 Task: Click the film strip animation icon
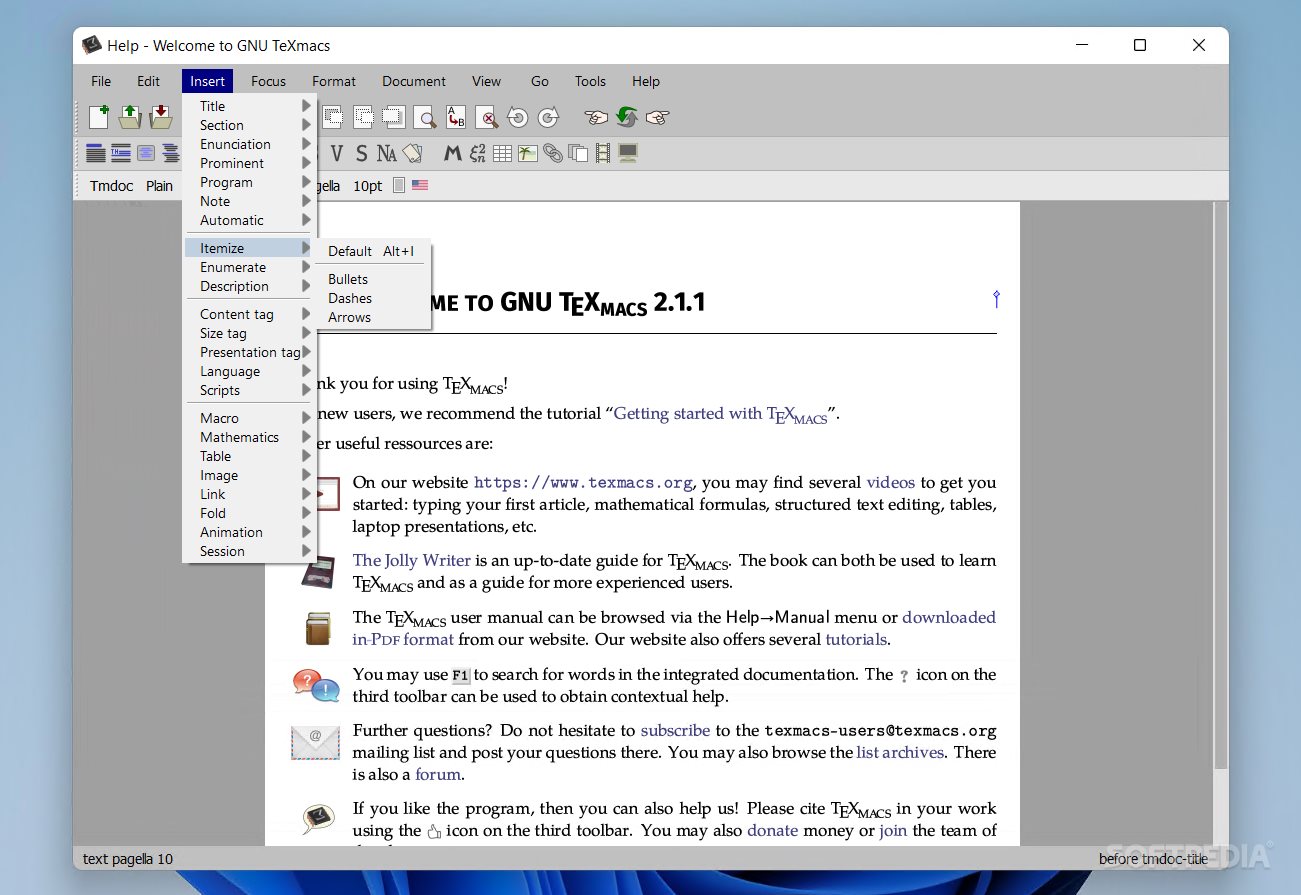coord(603,153)
